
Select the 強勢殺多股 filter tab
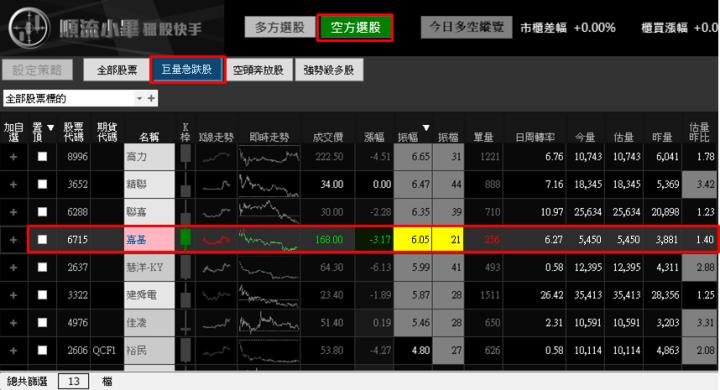pos(329,70)
